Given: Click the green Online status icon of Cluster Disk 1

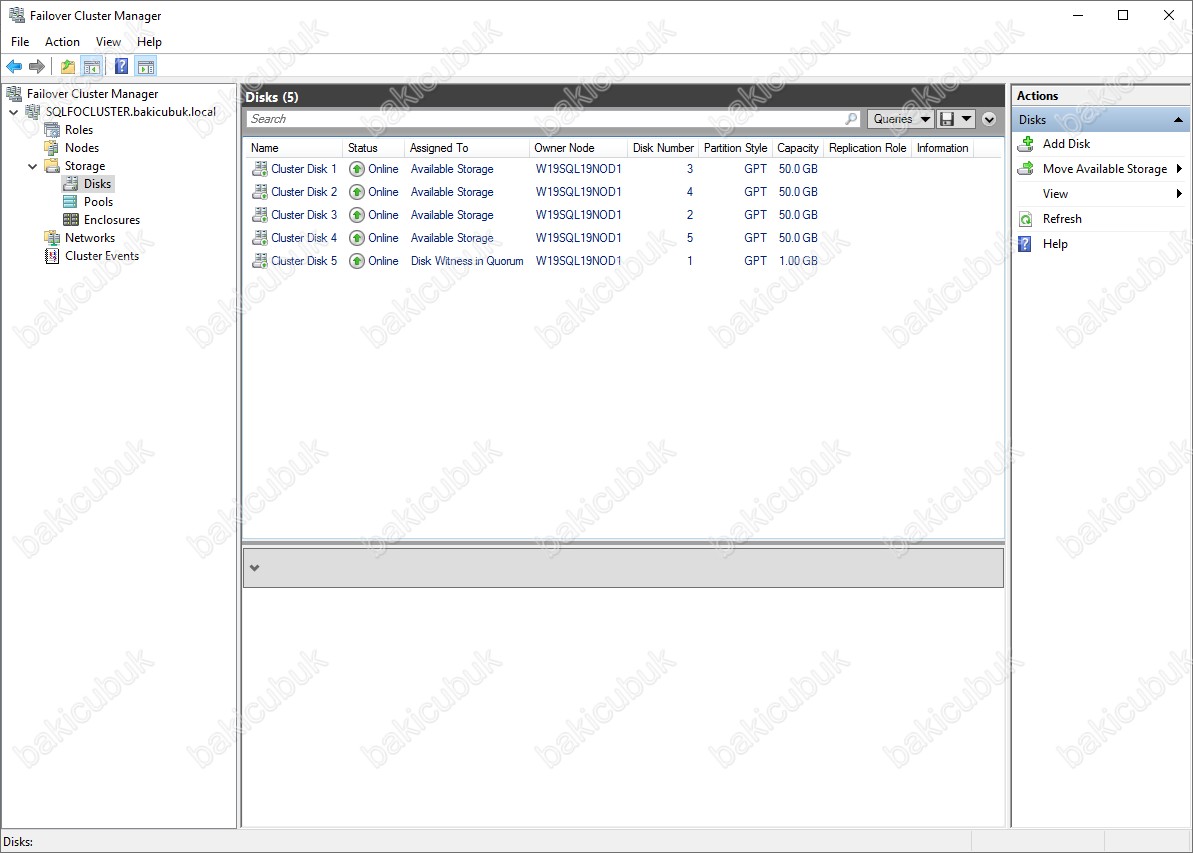Looking at the screenshot, I should pos(357,169).
